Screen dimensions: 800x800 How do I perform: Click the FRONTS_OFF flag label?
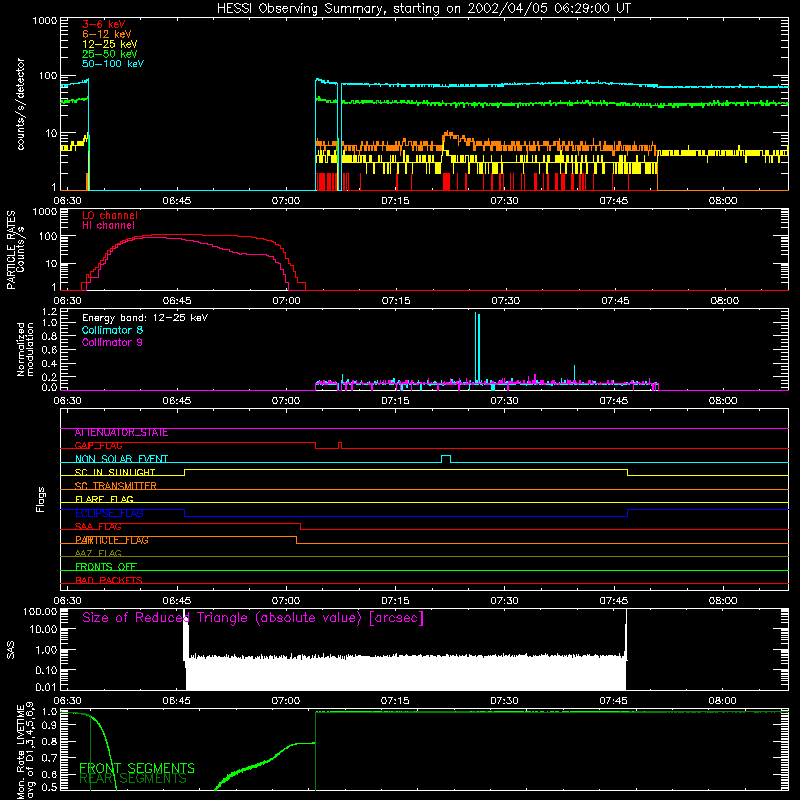(106, 567)
